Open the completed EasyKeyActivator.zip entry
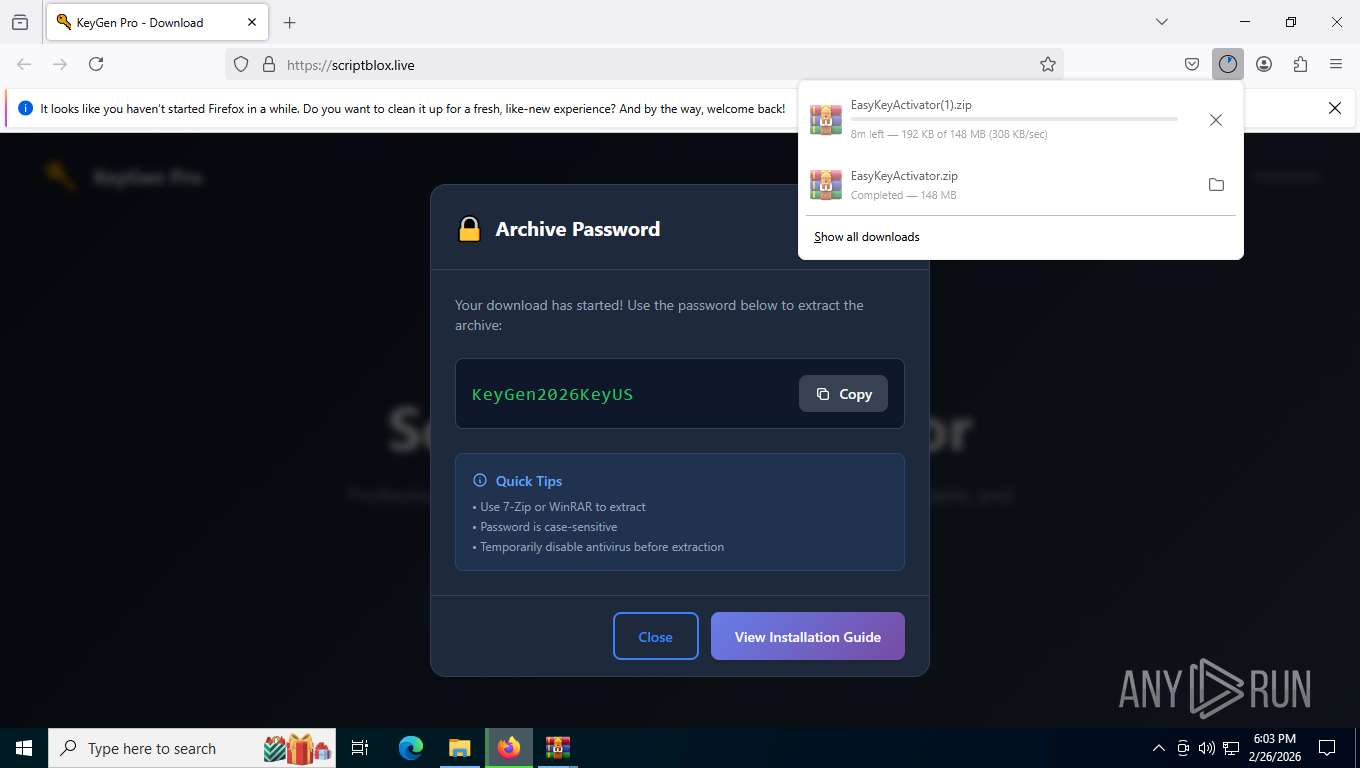Image resolution: width=1360 pixels, height=768 pixels. click(1000, 185)
